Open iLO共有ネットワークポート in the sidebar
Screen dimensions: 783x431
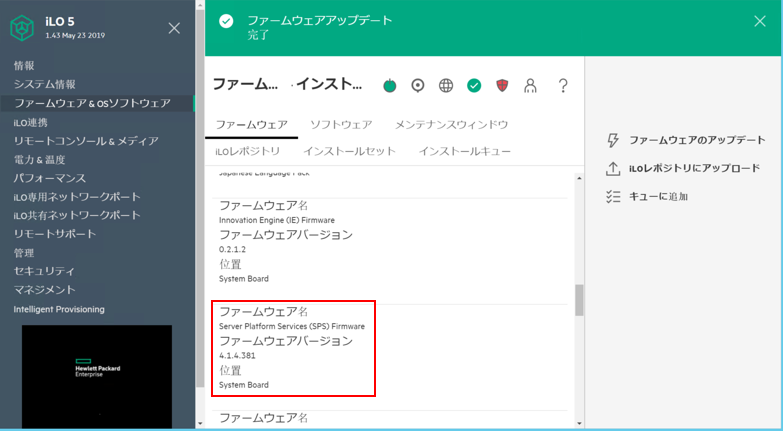[x=77, y=215]
